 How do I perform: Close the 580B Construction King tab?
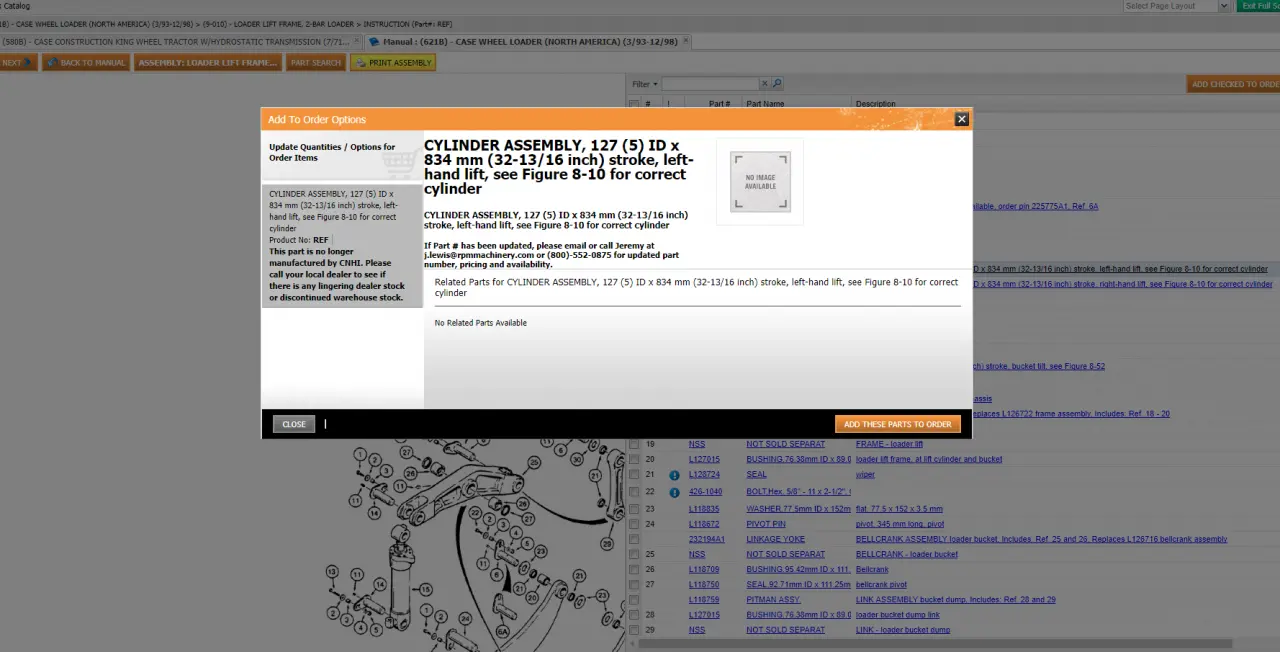point(357,42)
